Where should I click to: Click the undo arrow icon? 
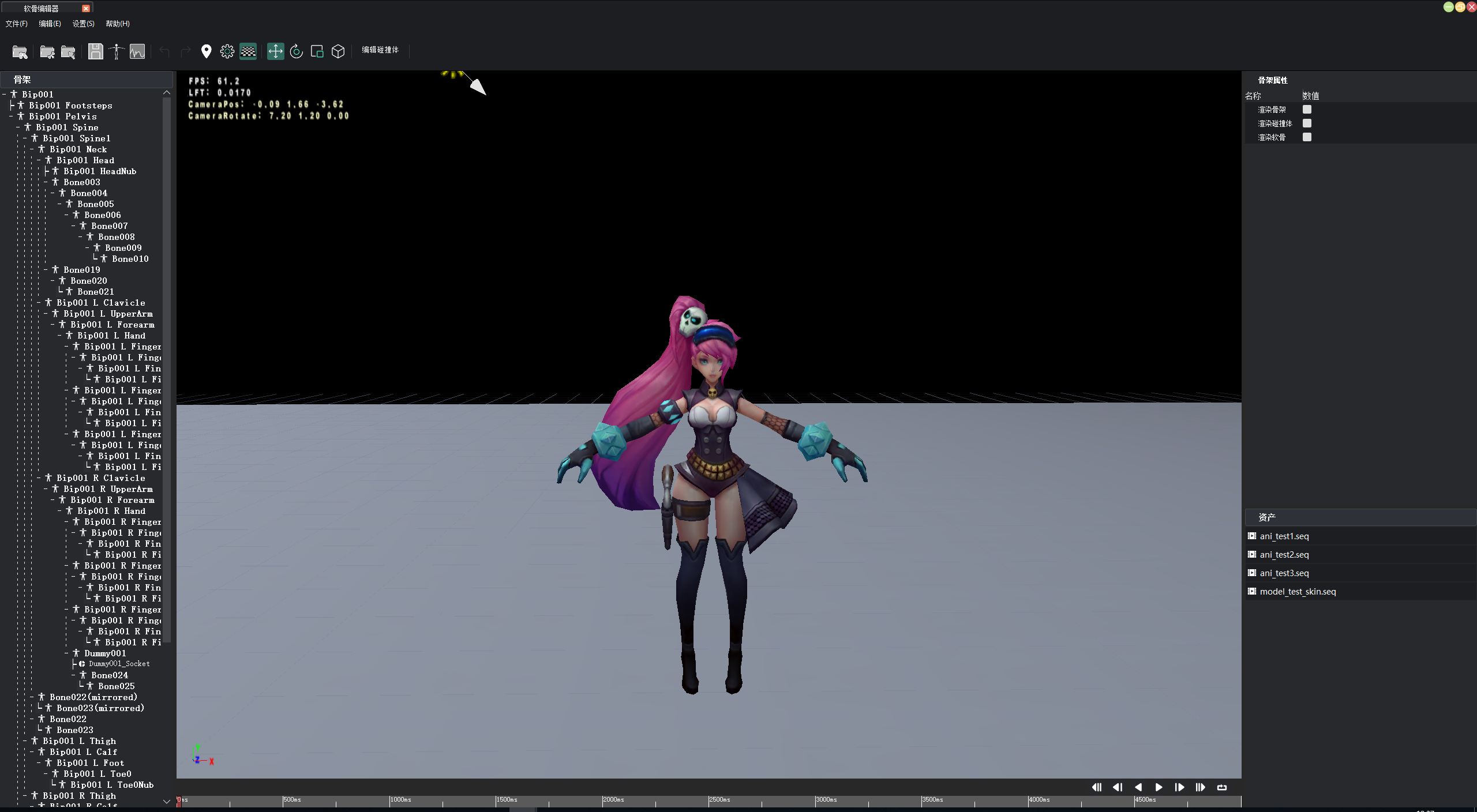(x=164, y=52)
